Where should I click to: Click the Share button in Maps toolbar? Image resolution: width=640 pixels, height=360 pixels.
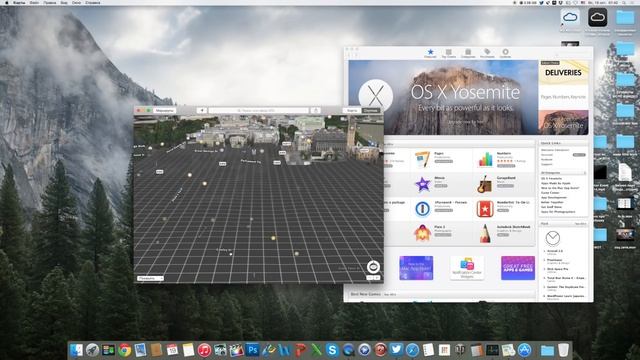coord(316,110)
